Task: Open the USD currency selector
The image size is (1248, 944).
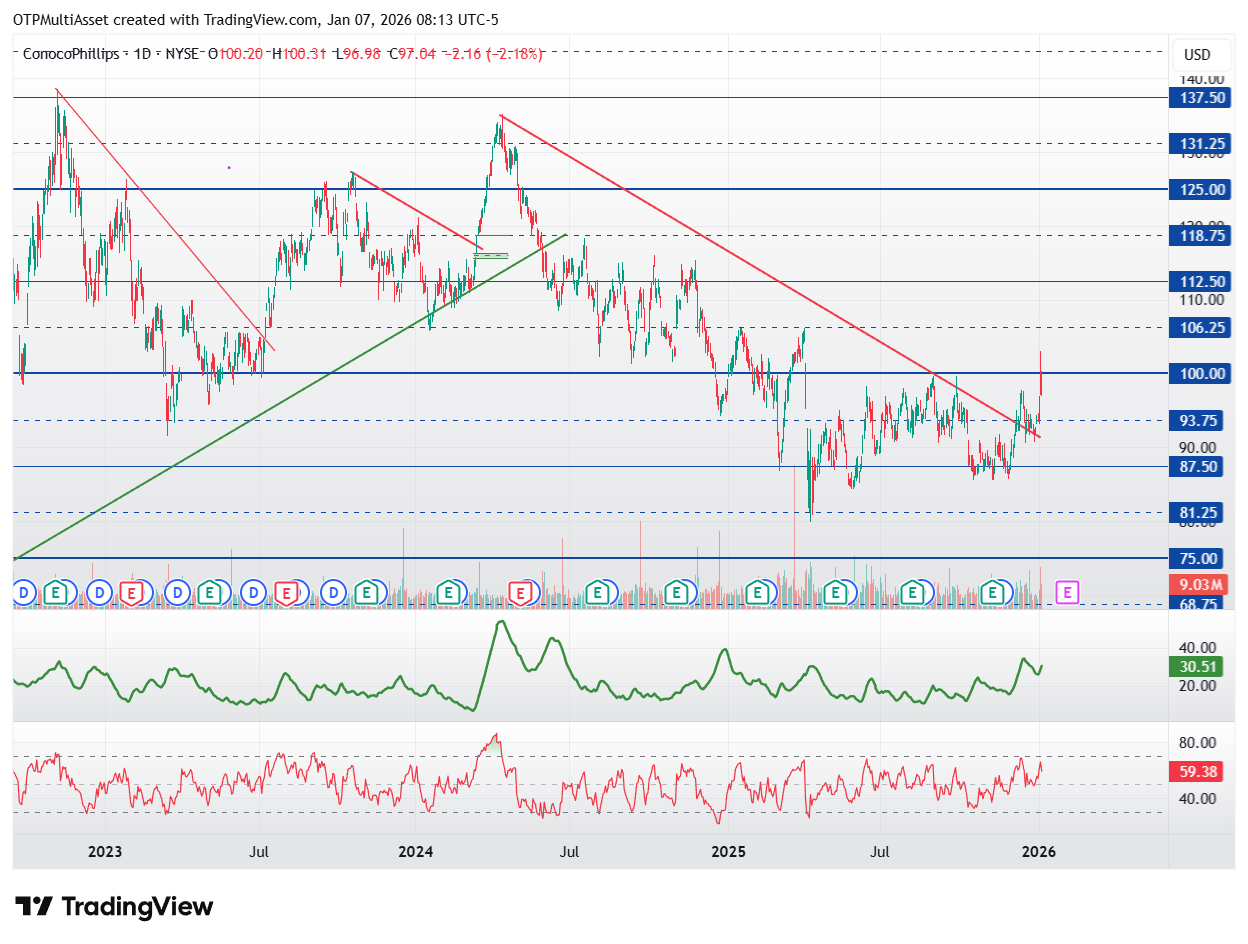Action: (x=1196, y=55)
